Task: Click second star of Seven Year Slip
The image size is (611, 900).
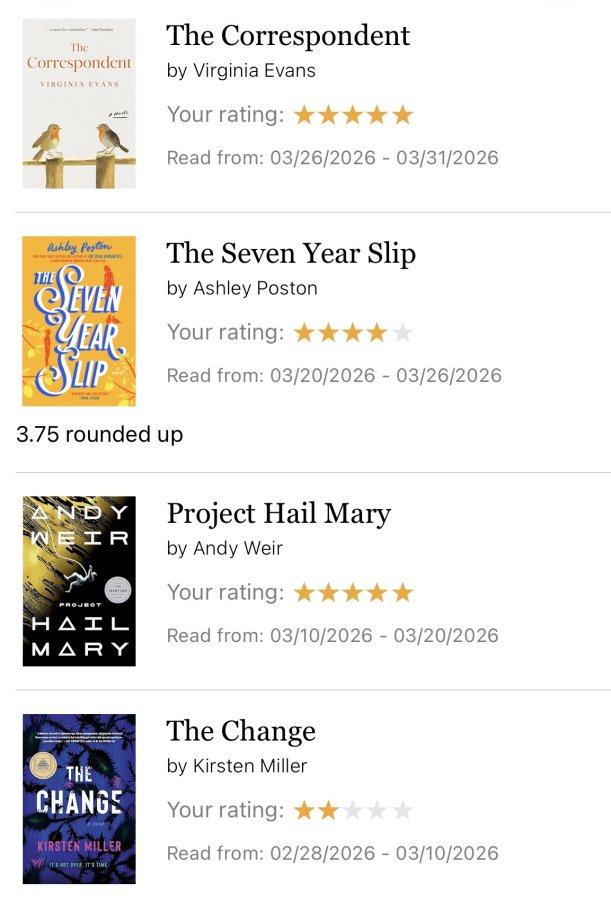Action: [x=328, y=332]
